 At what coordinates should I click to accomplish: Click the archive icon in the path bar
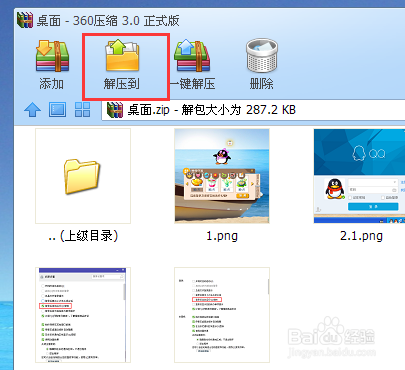[115, 110]
